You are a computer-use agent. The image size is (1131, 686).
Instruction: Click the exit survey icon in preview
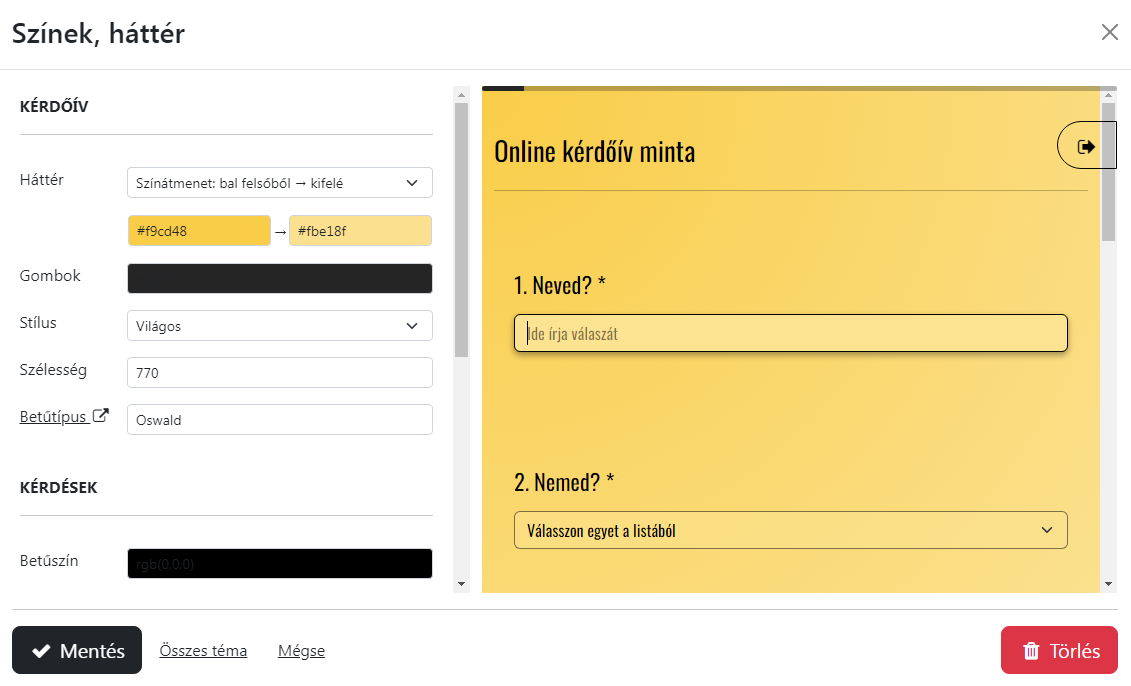tap(1086, 146)
